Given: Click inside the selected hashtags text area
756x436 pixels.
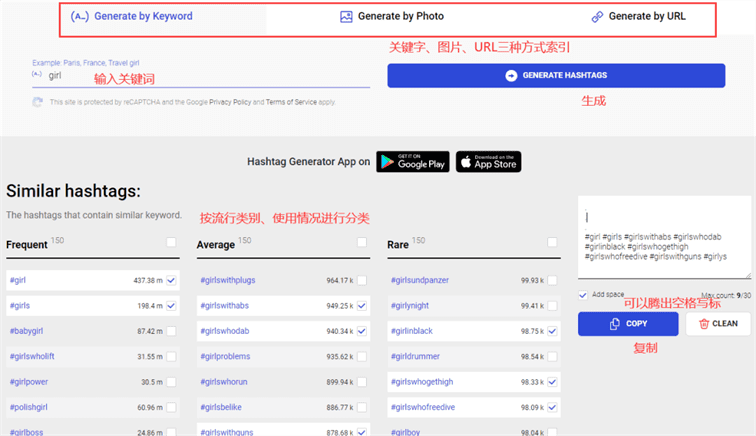Looking at the screenshot, I should [x=664, y=237].
